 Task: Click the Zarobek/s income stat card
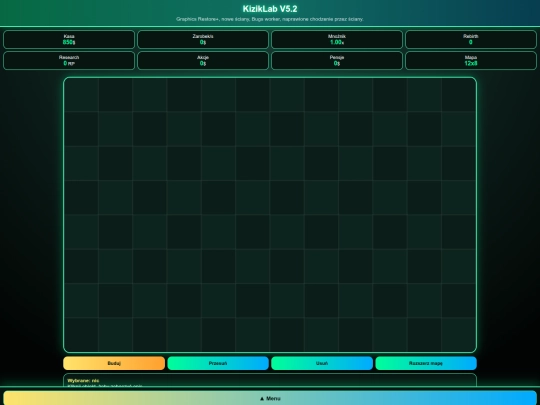203,39
